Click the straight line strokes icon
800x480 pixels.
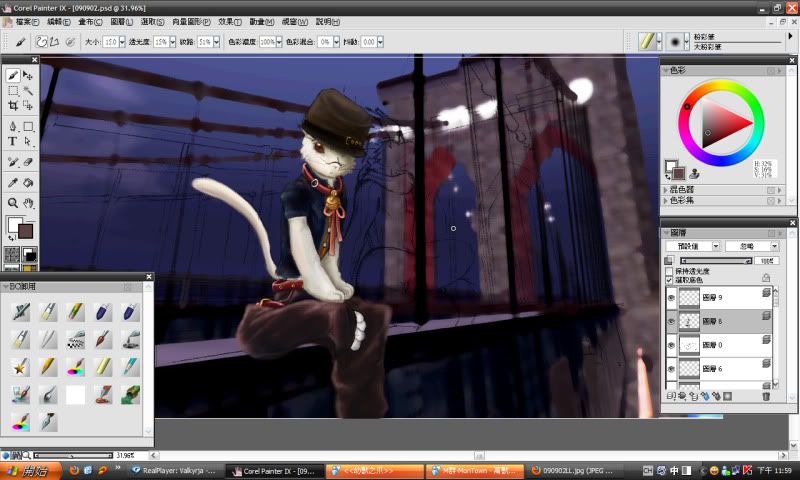[x=54, y=42]
